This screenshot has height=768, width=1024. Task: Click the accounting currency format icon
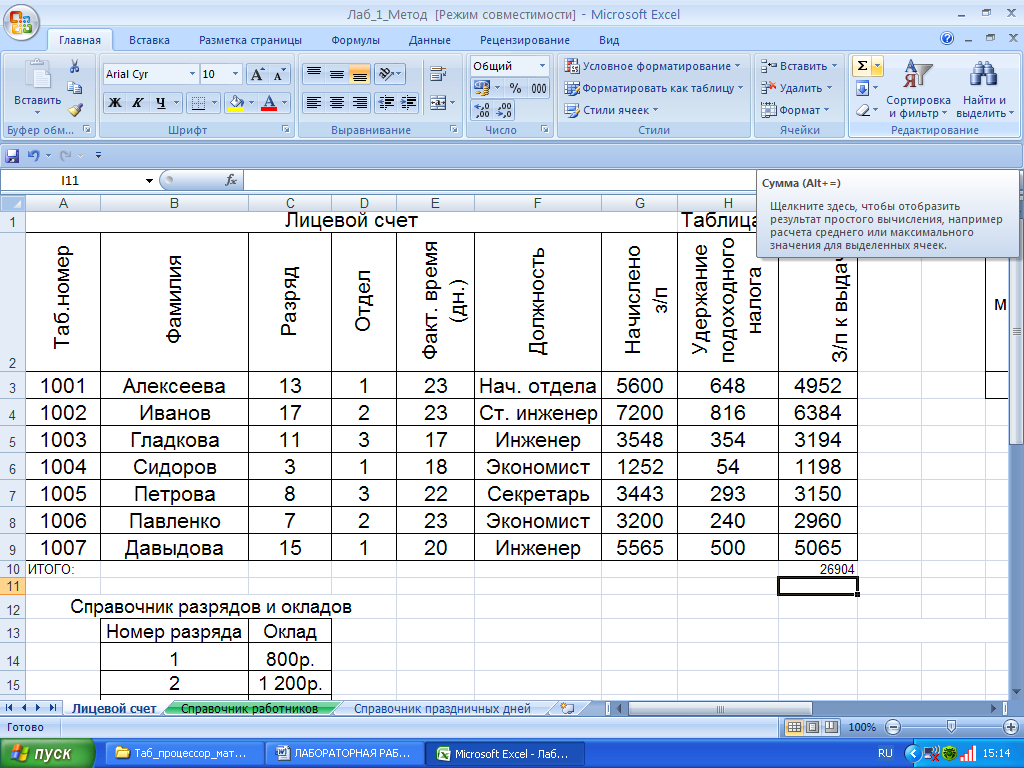[x=482, y=88]
